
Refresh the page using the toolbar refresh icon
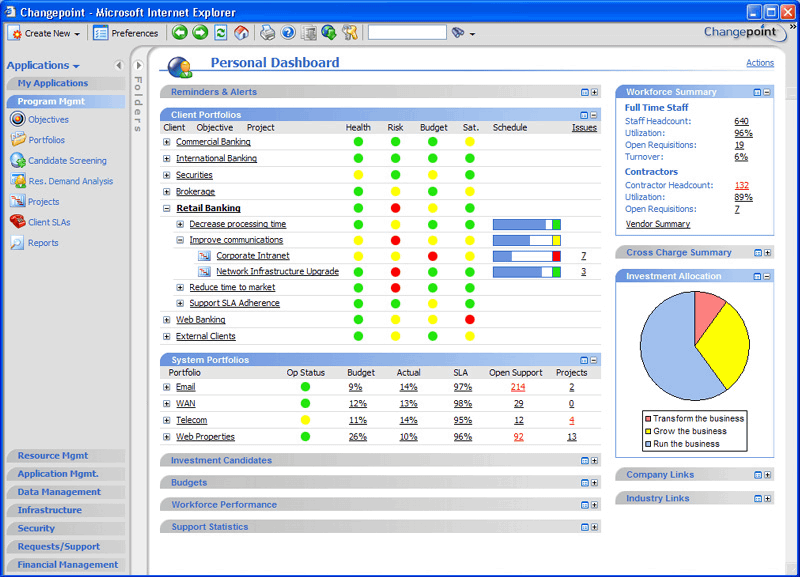[220, 33]
